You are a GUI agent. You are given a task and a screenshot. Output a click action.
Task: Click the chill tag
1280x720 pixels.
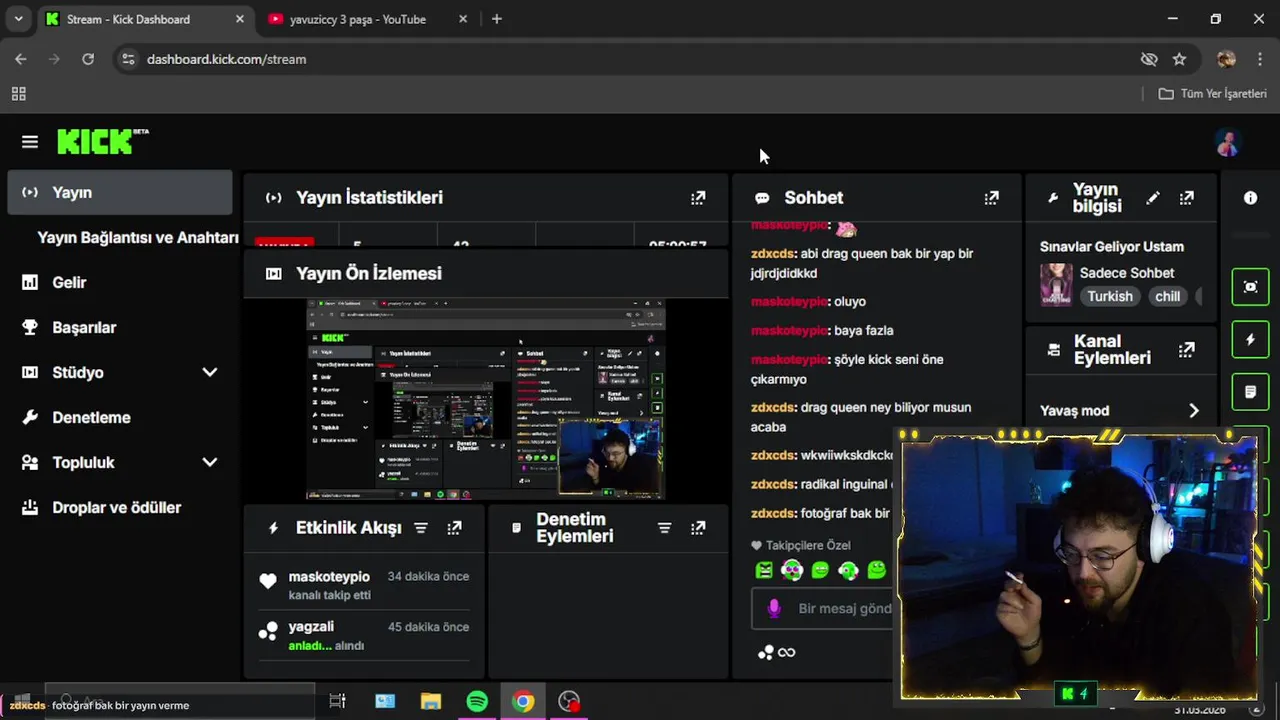coord(1167,296)
